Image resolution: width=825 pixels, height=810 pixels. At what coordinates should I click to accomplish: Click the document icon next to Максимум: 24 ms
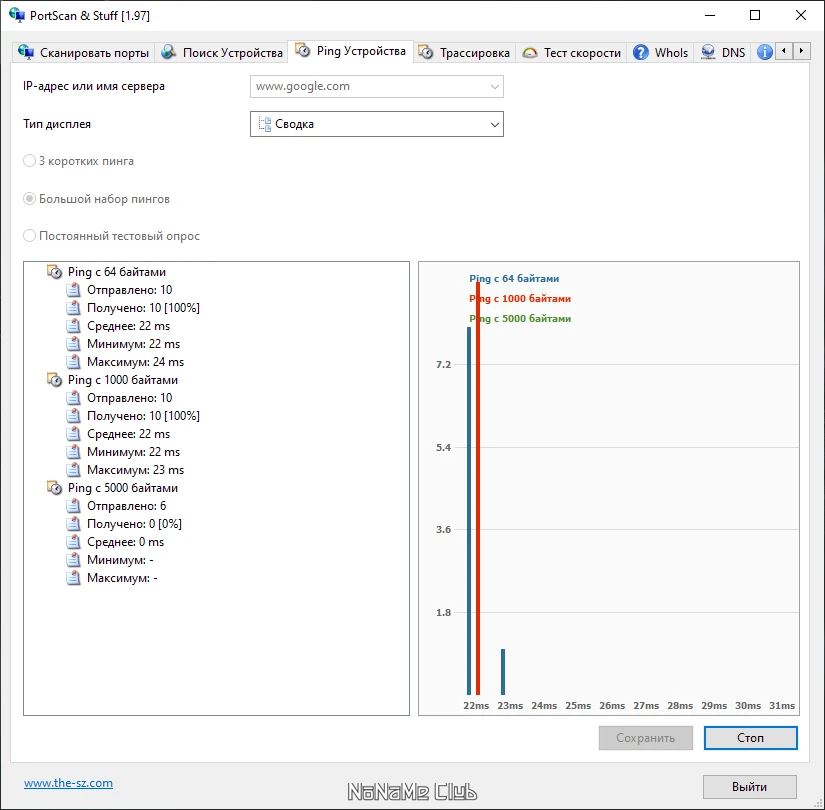(74, 362)
